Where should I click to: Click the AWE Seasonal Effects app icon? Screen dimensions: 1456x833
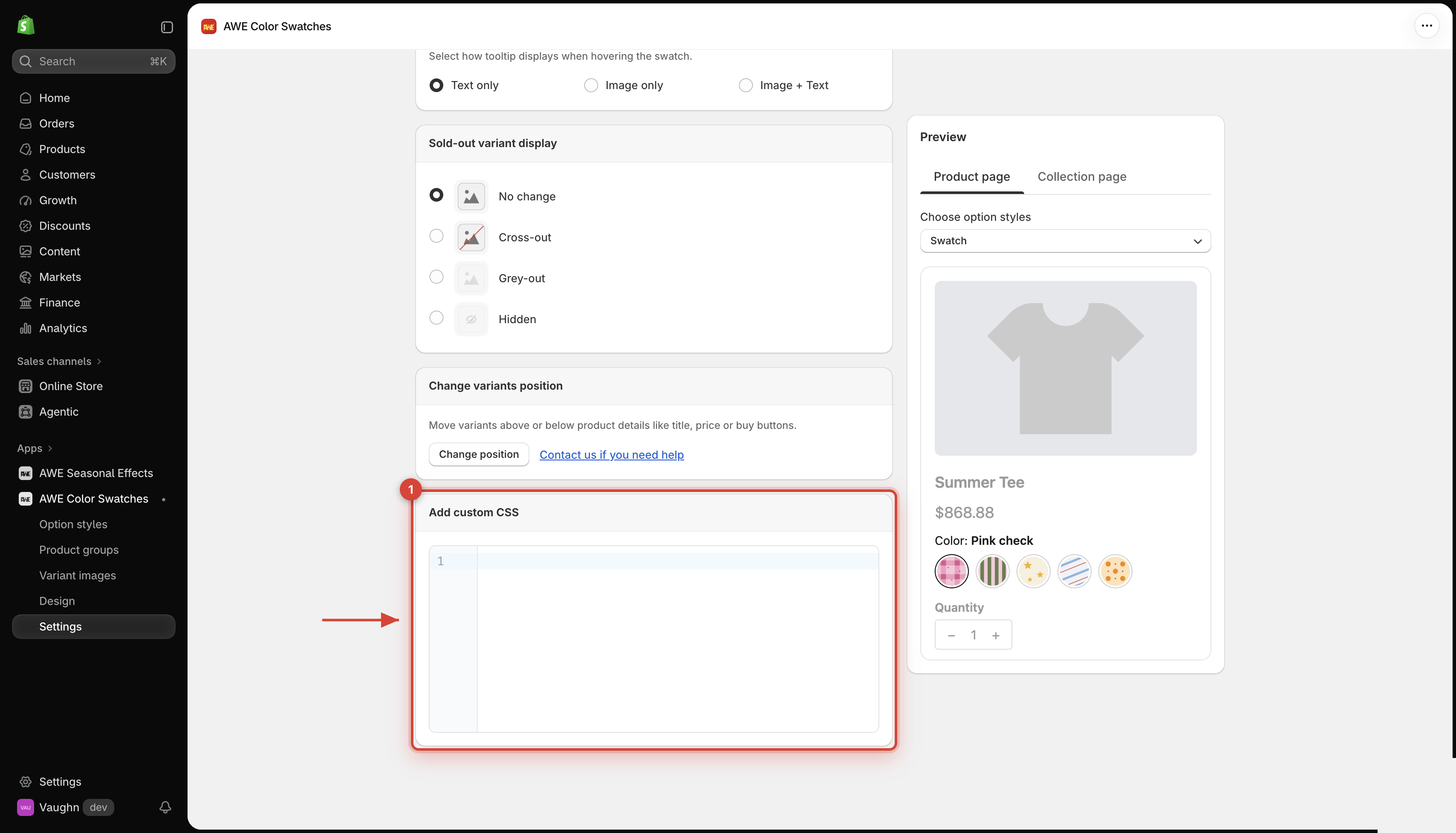click(x=25, y=473)
